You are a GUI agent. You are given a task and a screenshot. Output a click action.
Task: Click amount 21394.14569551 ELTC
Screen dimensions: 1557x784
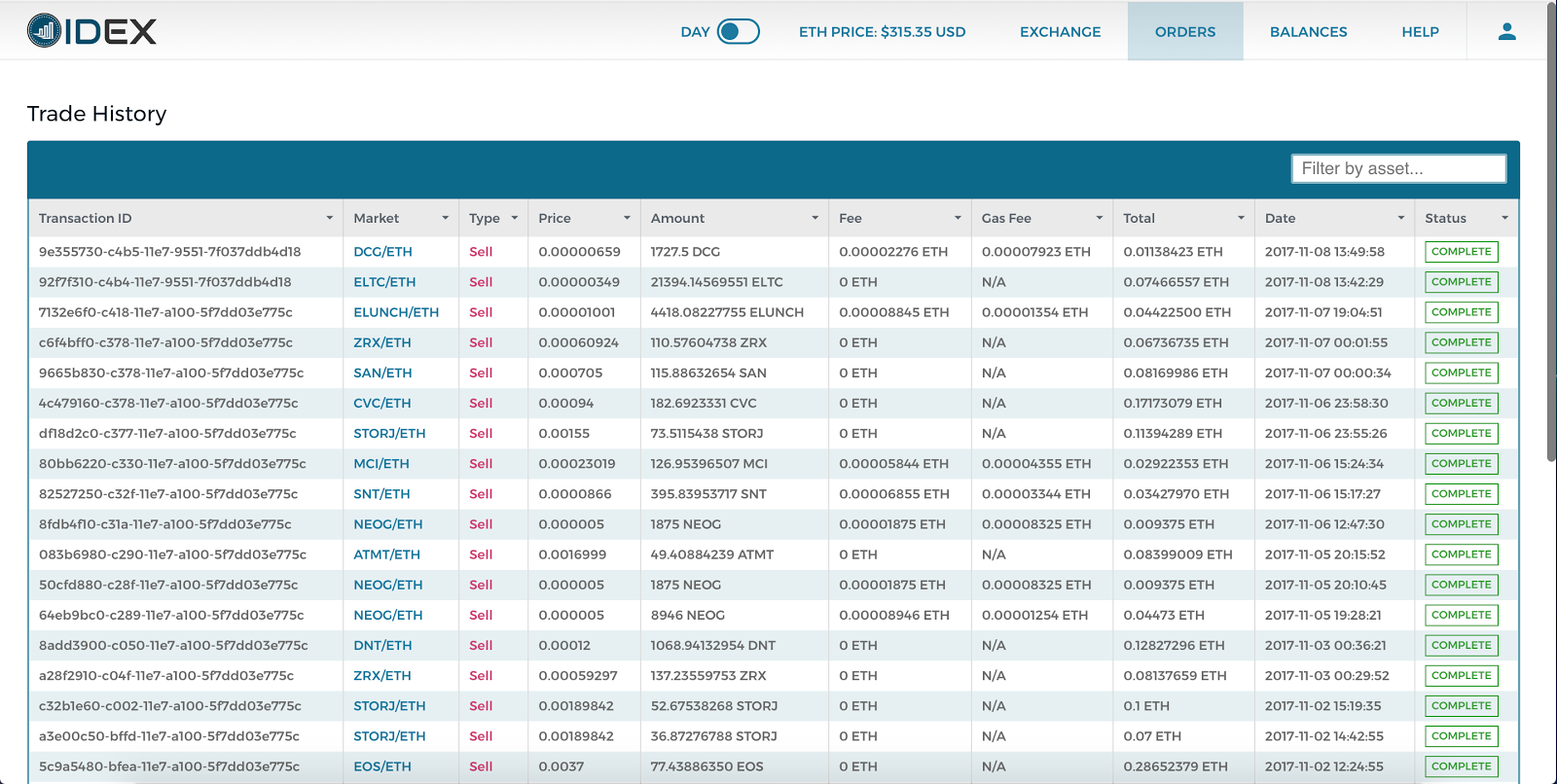pyautogui.click(x=716, y=282)
